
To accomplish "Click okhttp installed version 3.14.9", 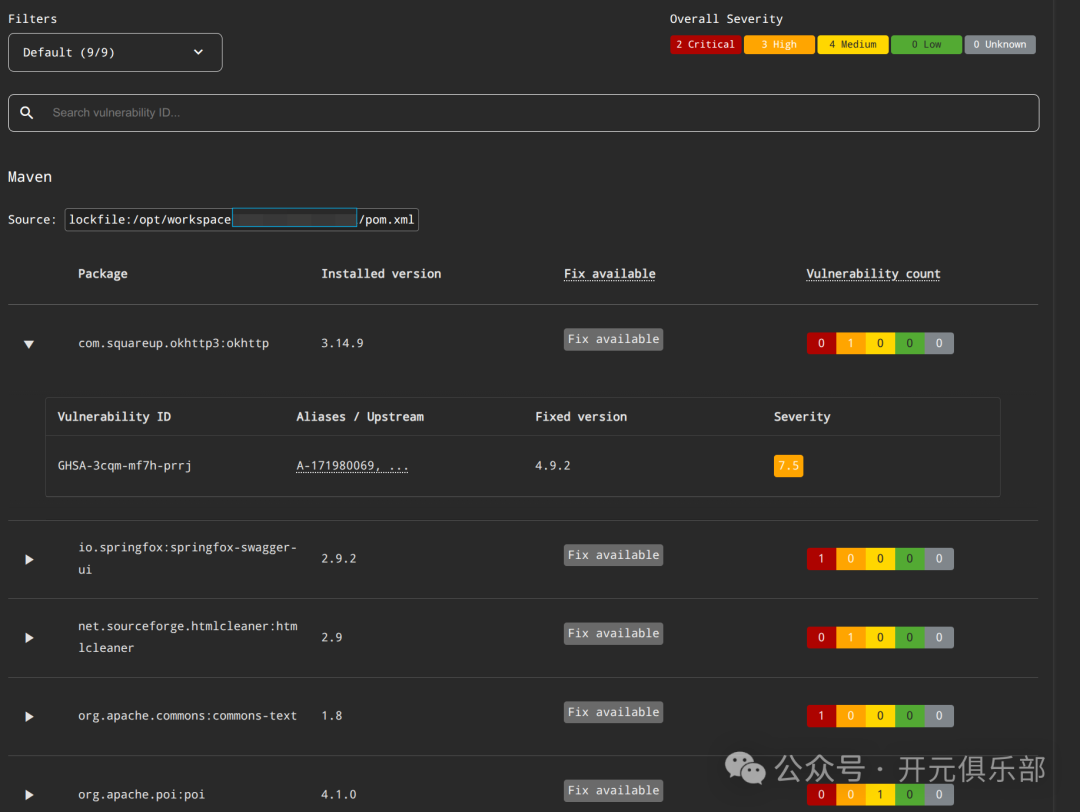I will click(x=342, y=344).
